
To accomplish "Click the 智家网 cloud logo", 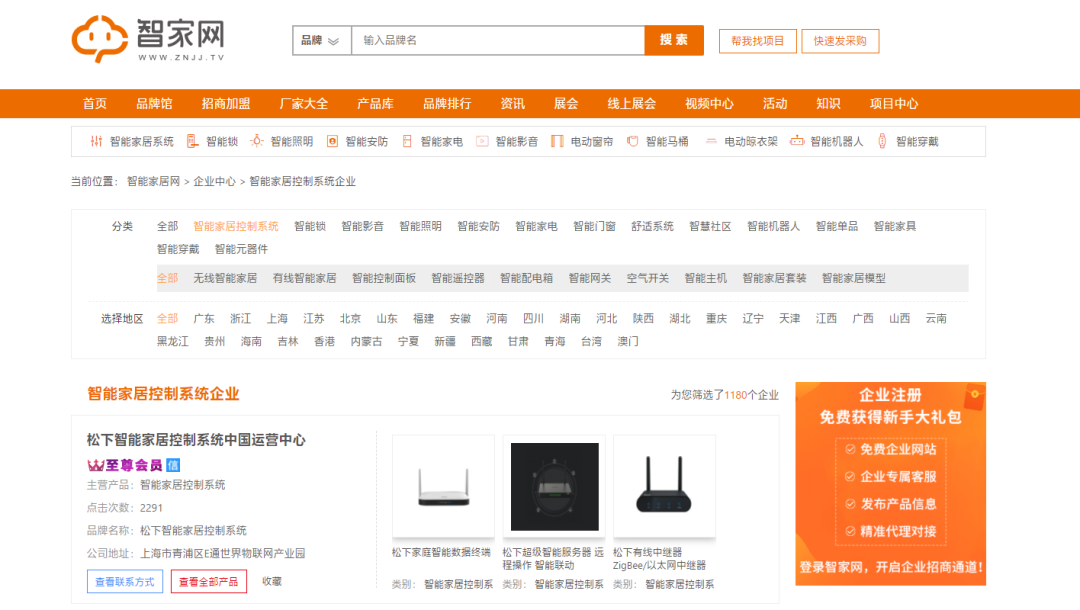I will point(100,39).
